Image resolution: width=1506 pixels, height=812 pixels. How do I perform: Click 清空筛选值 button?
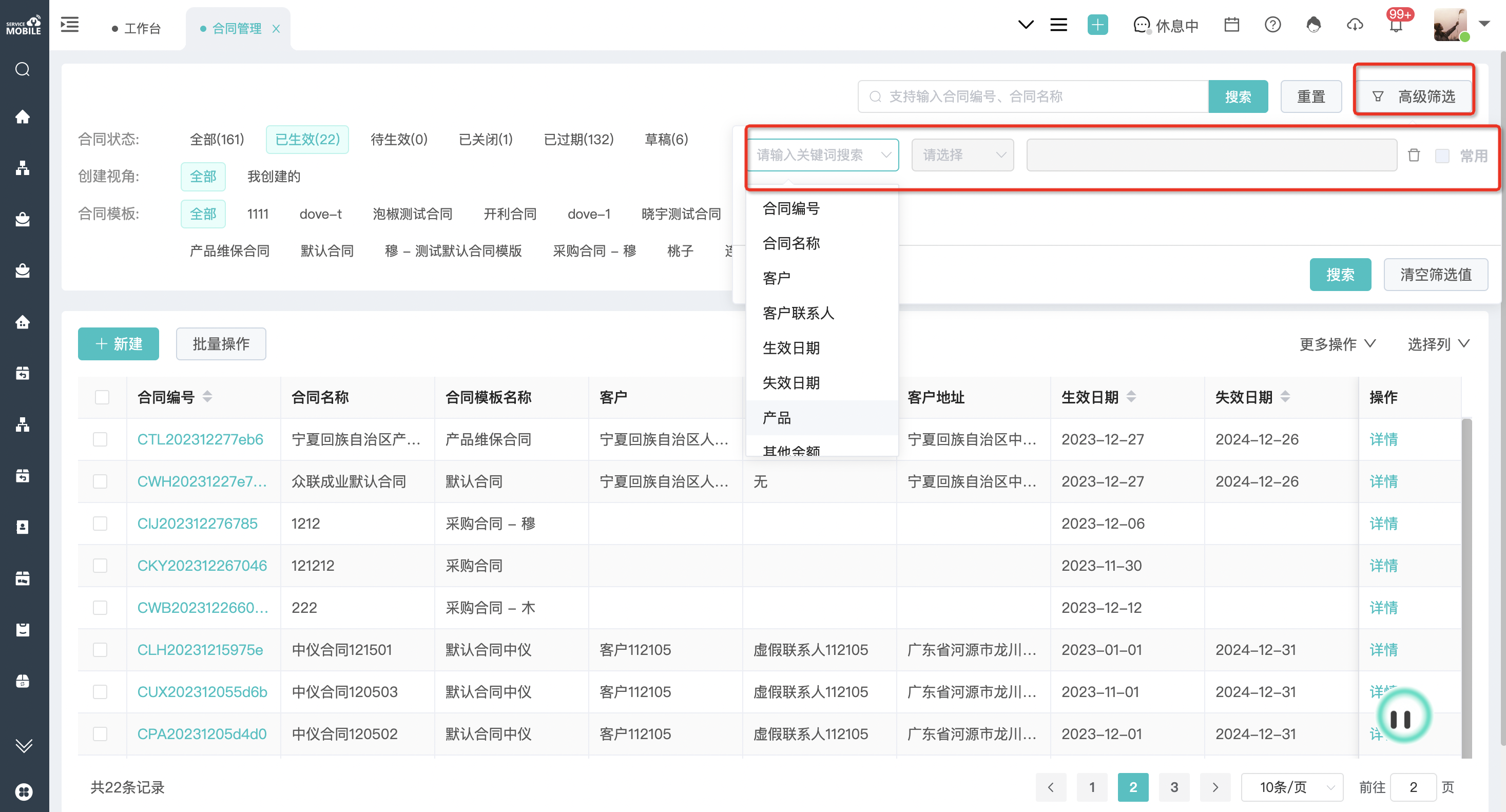point(1436,275)
